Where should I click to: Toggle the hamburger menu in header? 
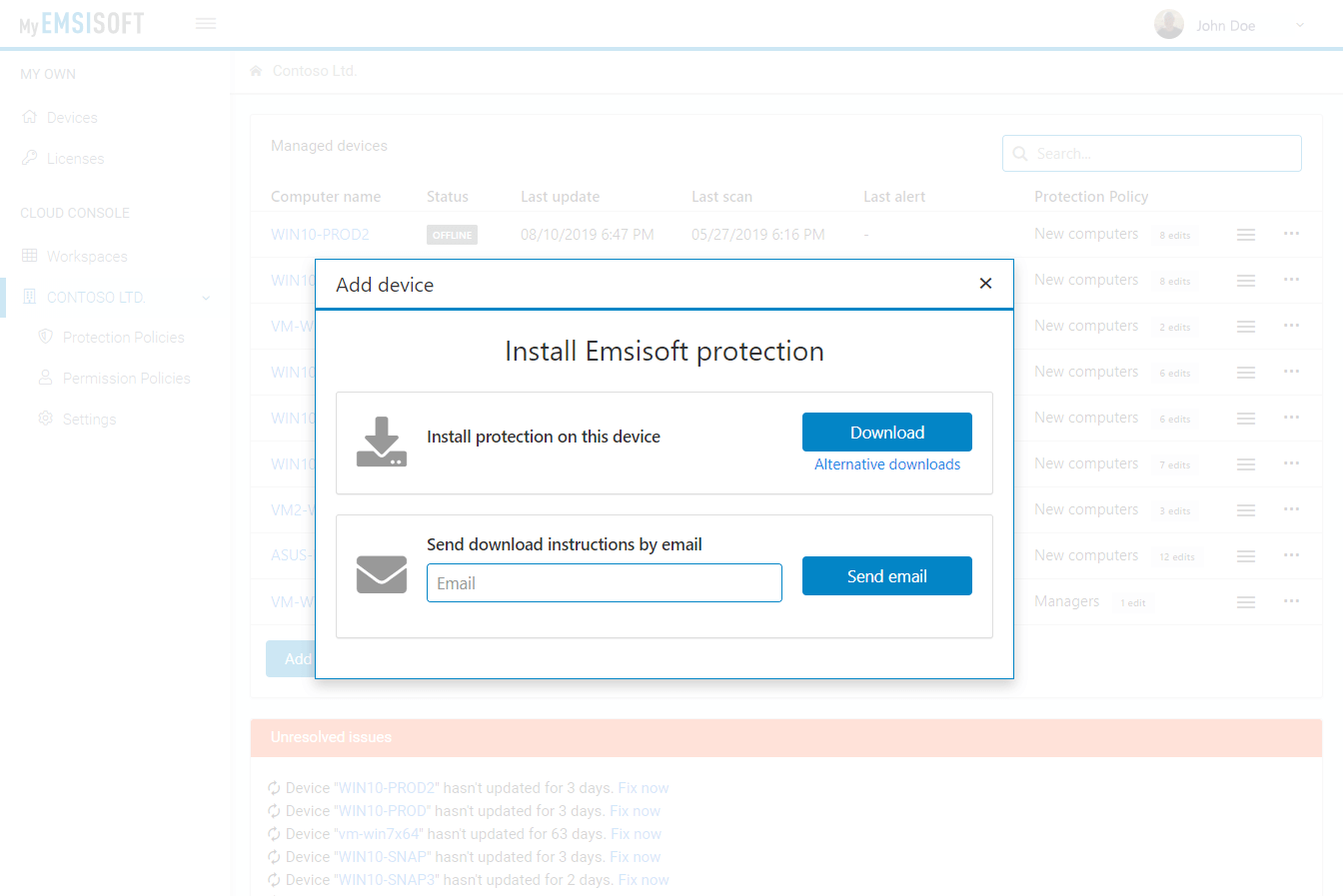point(206,24)
